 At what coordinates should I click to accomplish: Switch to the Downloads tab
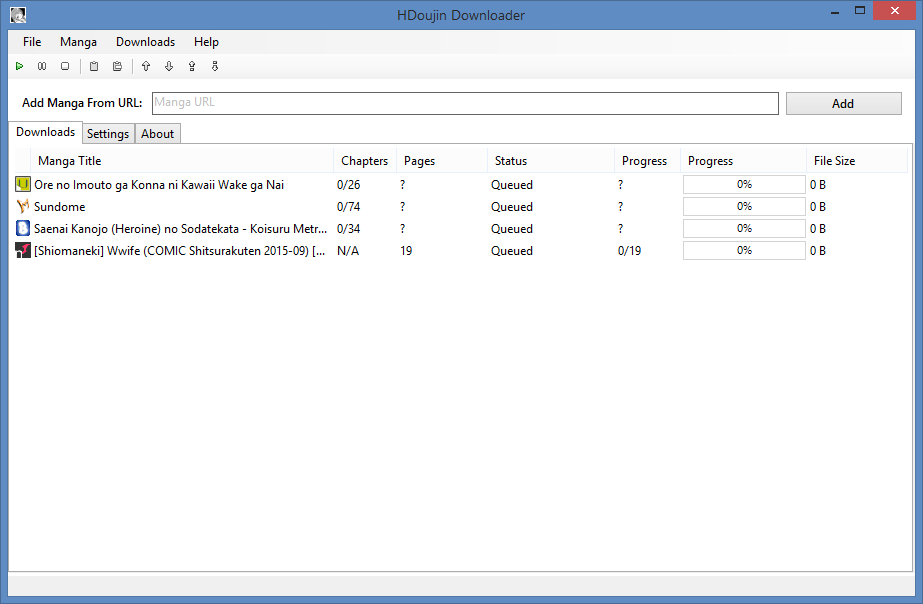[45, 132]
